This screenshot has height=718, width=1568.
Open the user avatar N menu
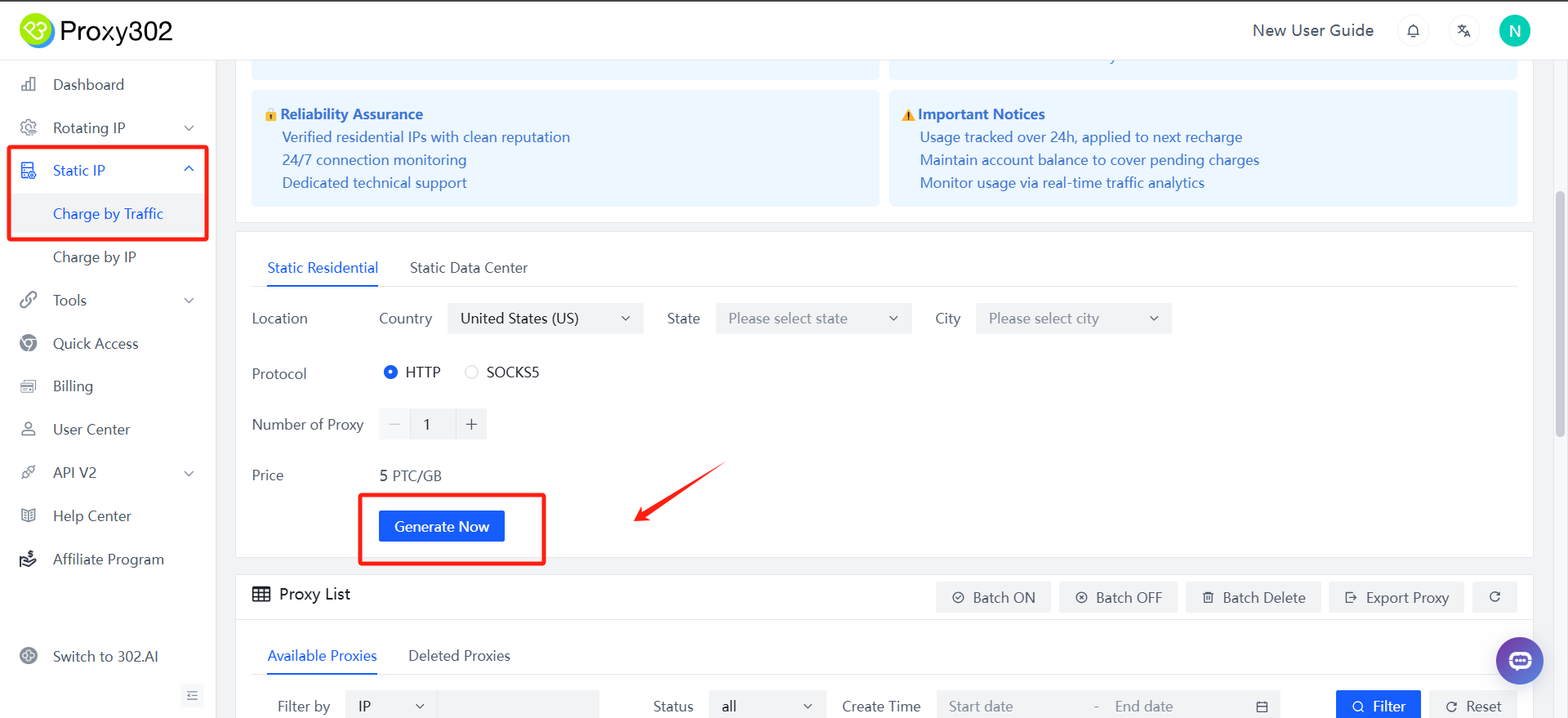click(x=1514, y=31)
